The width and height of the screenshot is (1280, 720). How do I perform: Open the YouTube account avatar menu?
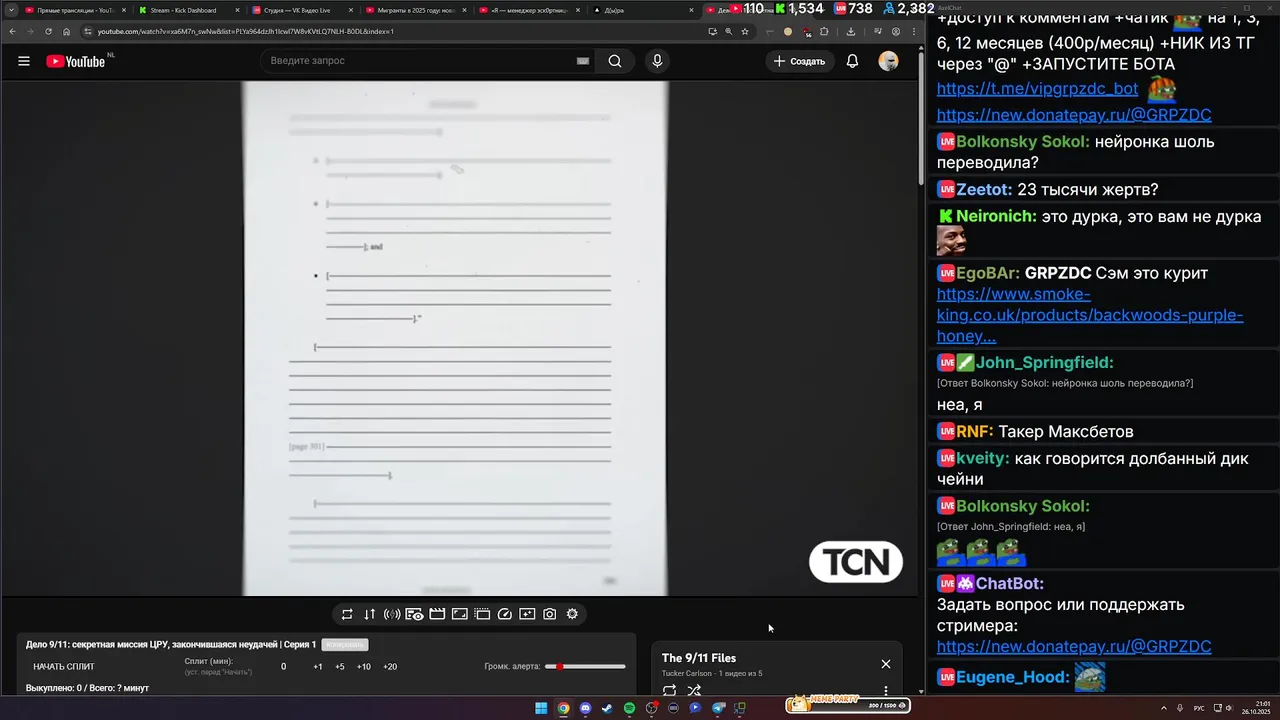(x=888, y=61)
